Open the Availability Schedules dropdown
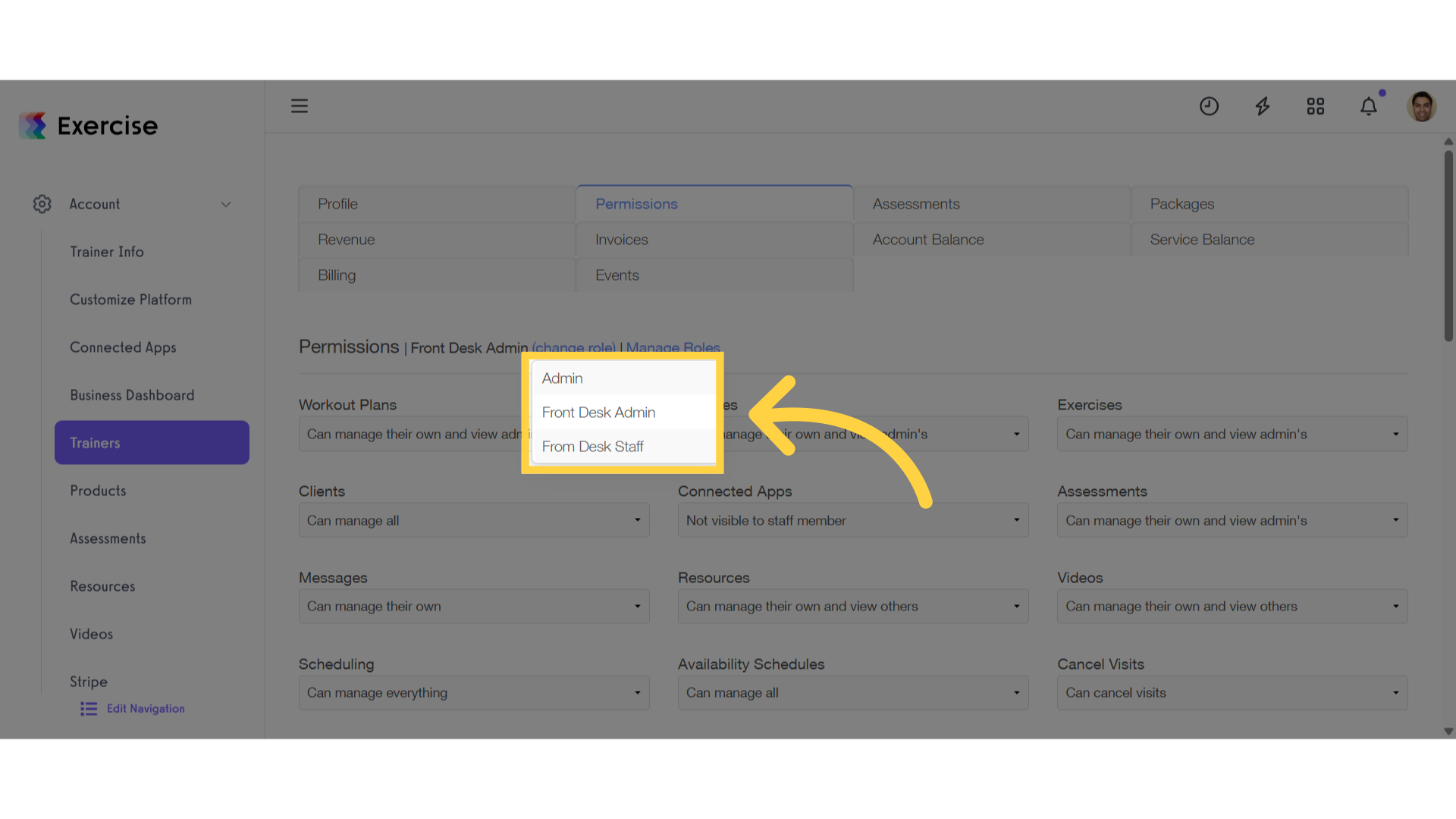Screen dimensions: 1456x819 853,693
